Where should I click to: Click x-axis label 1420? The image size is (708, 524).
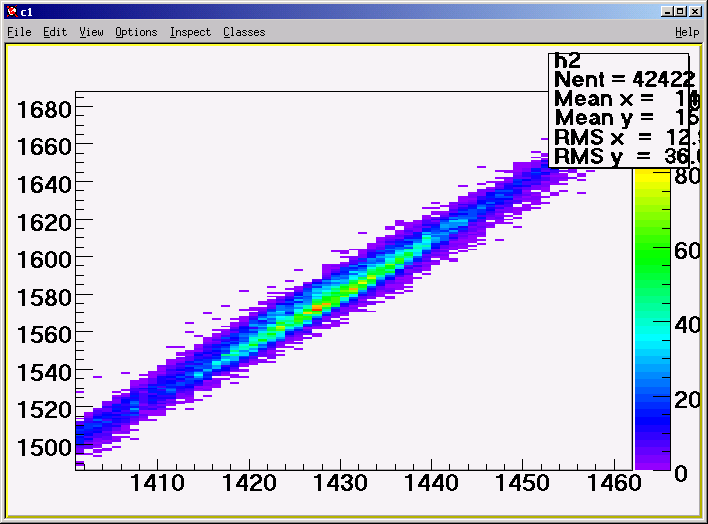point(249,483)
